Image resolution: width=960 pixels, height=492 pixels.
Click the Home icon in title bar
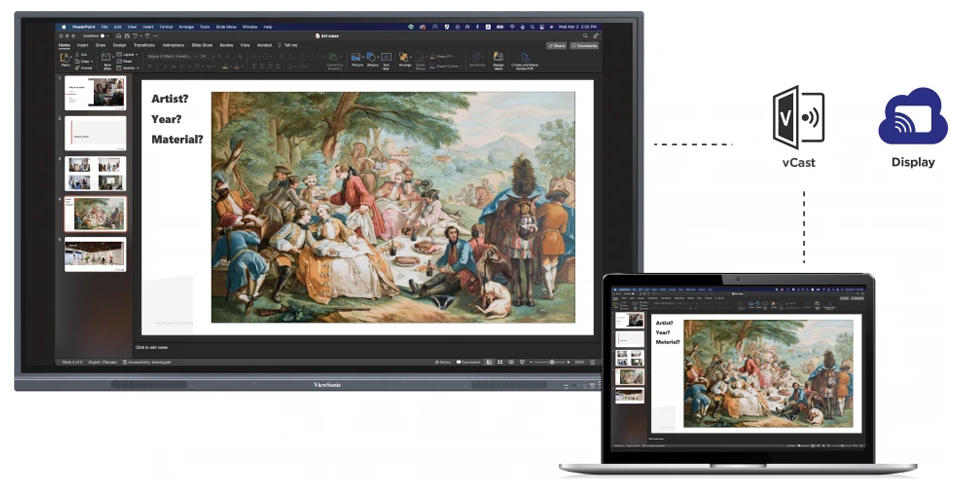click(x=118, y=35)
